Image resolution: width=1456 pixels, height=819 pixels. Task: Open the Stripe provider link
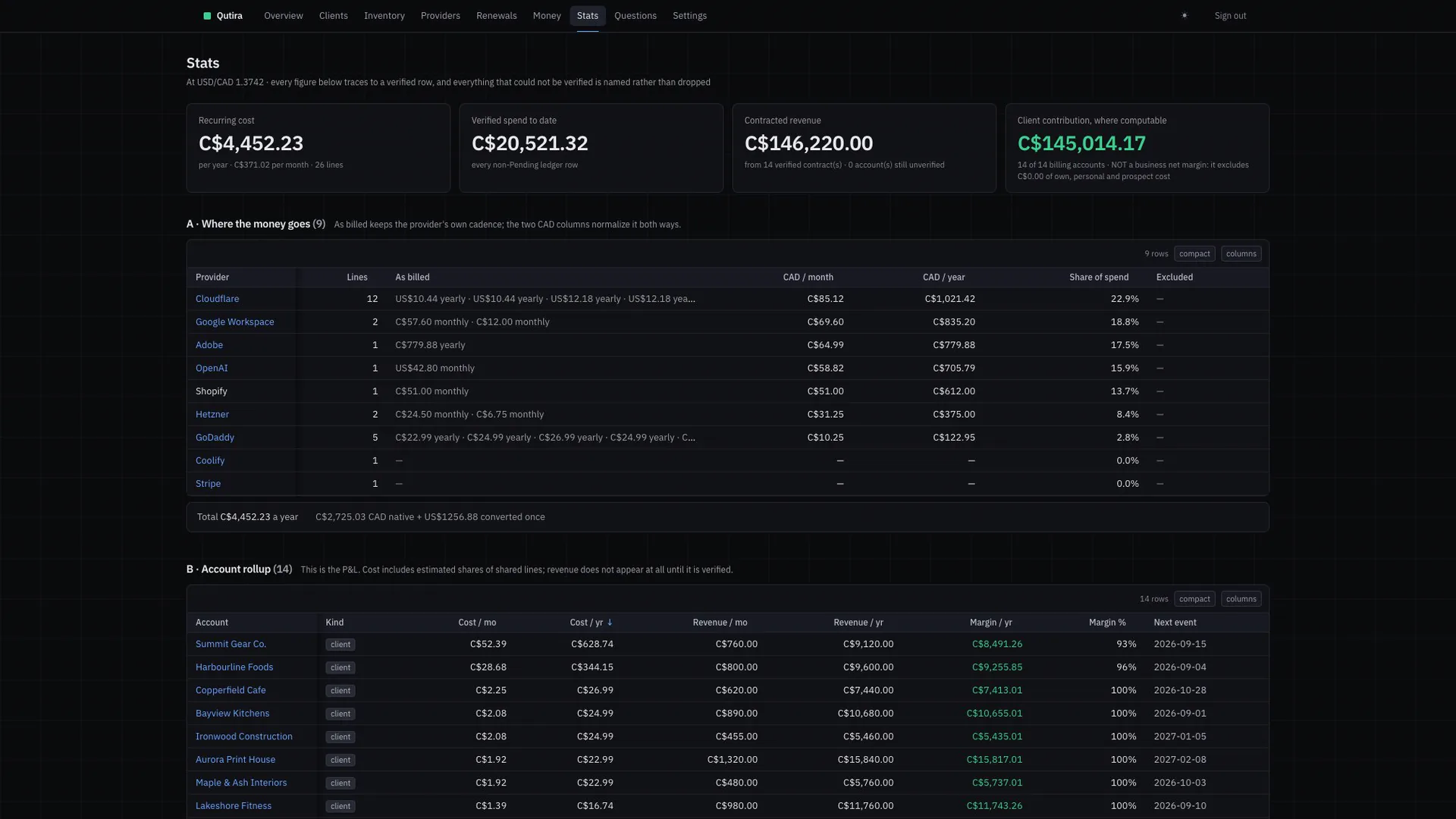(x=208, y=484)
